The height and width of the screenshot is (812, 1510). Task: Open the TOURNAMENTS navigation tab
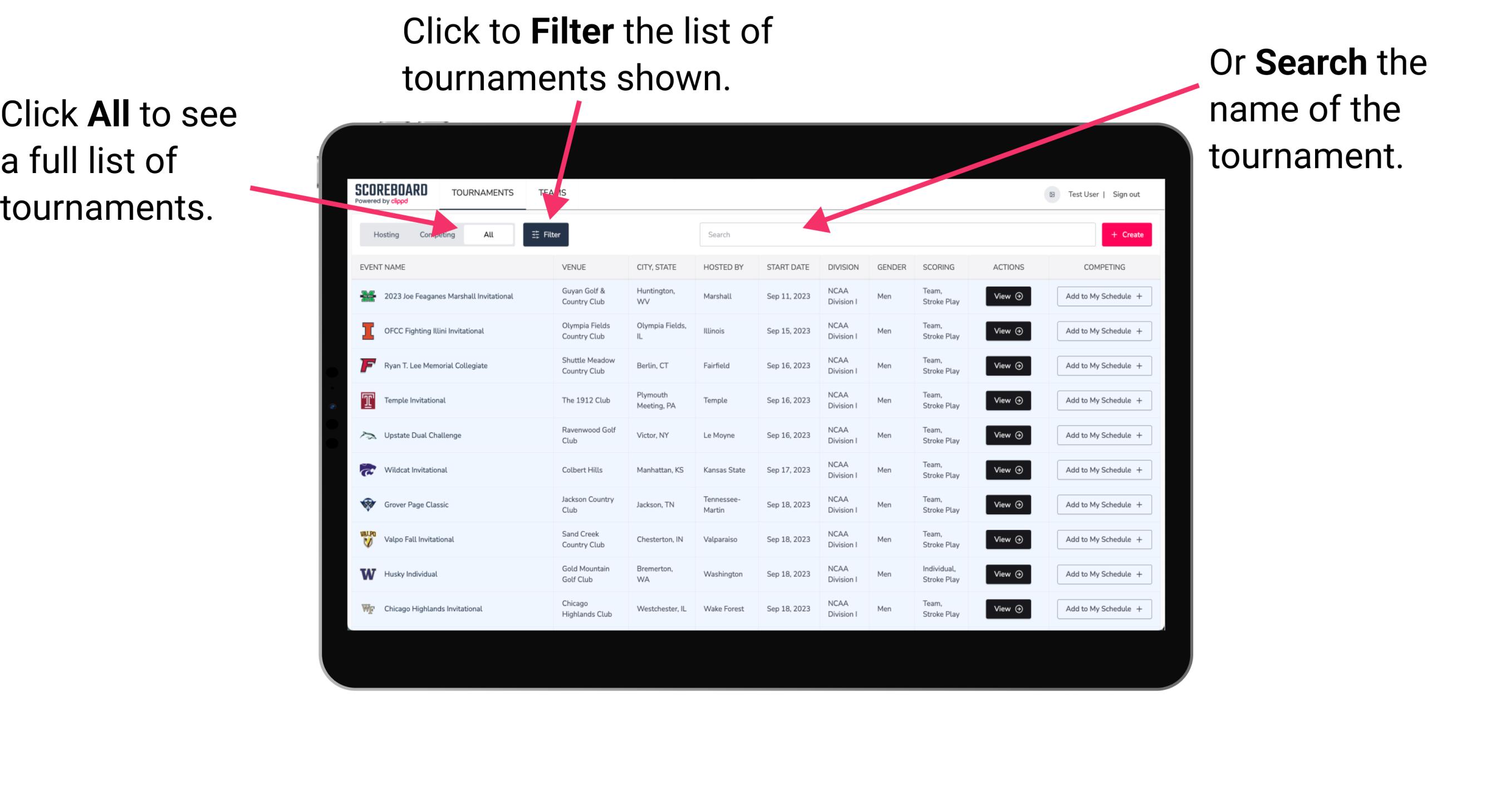coord(480,192)
